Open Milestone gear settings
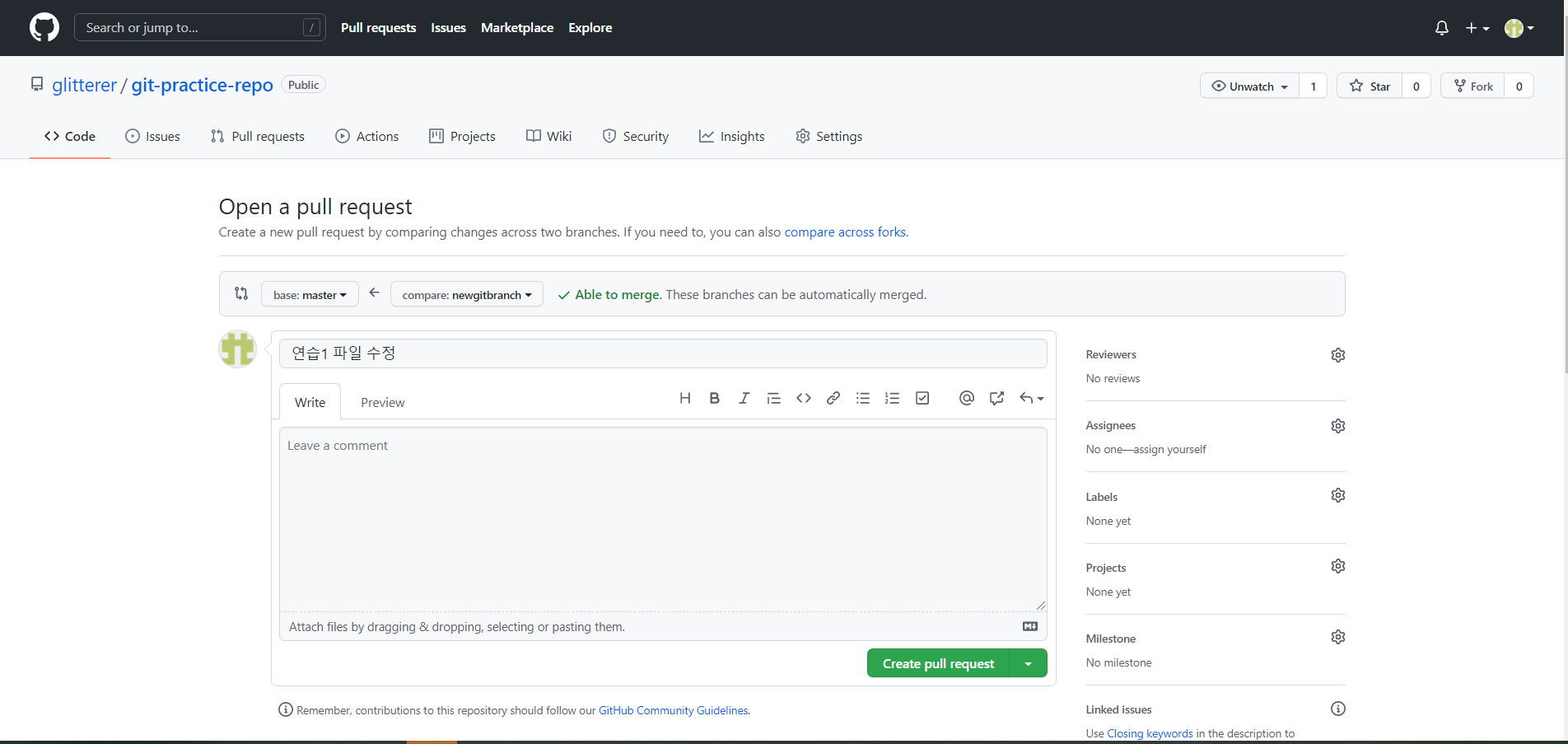 (x=1338, y=637)
